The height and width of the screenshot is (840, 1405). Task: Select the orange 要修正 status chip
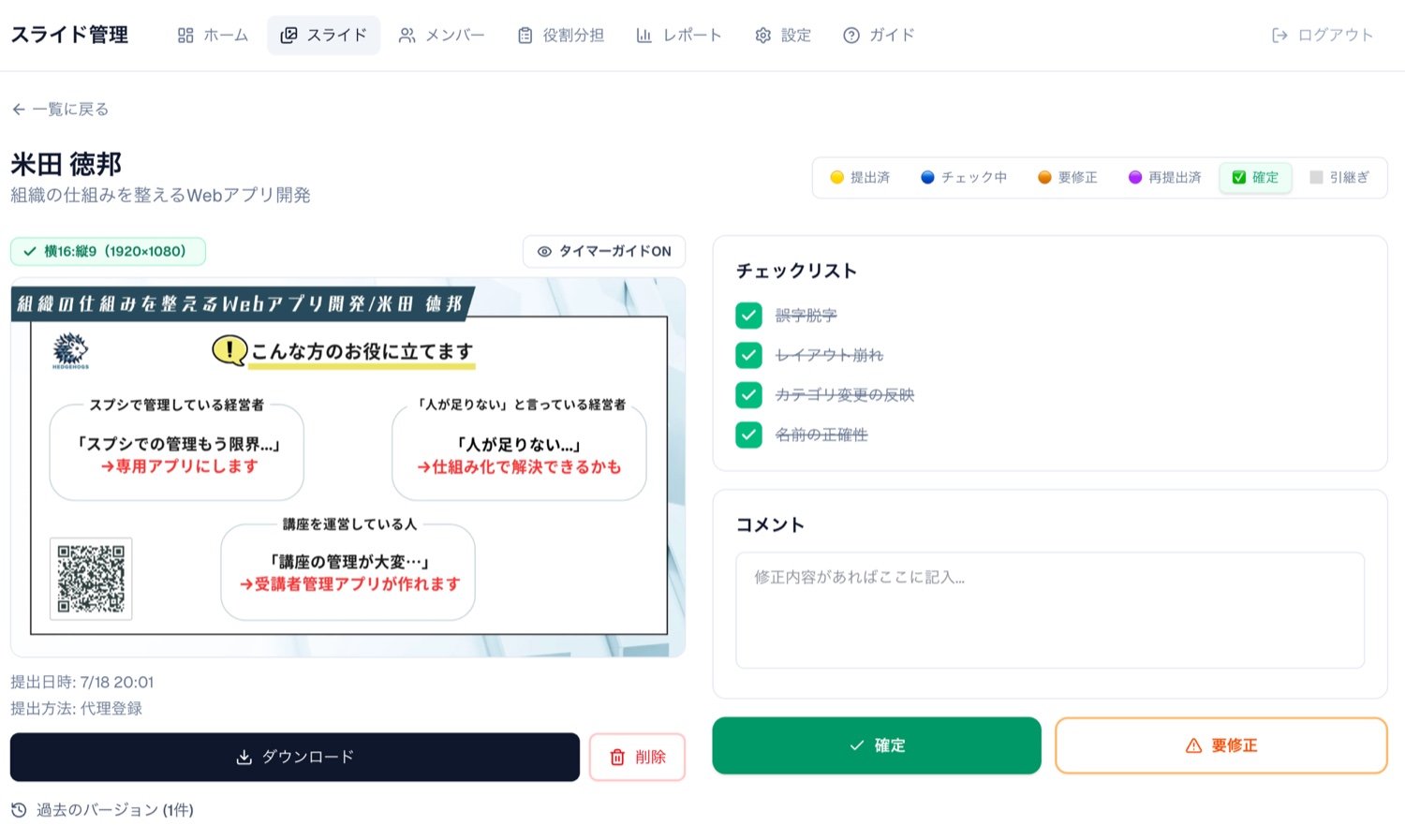pyautogui.click(x=1068, y=178)
